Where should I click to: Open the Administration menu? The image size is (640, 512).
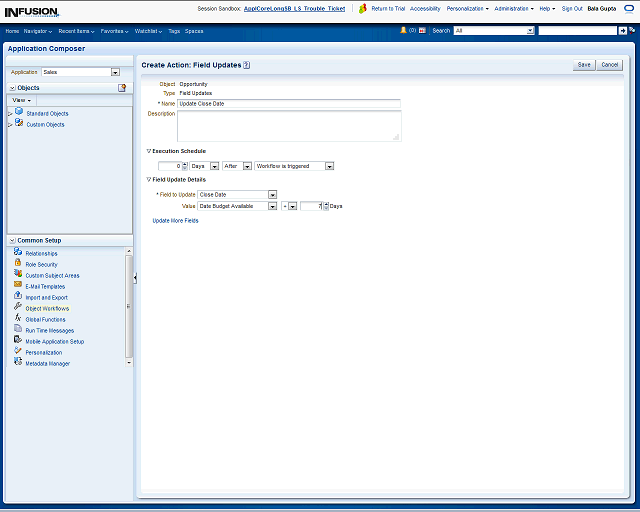tap(514, 8)
